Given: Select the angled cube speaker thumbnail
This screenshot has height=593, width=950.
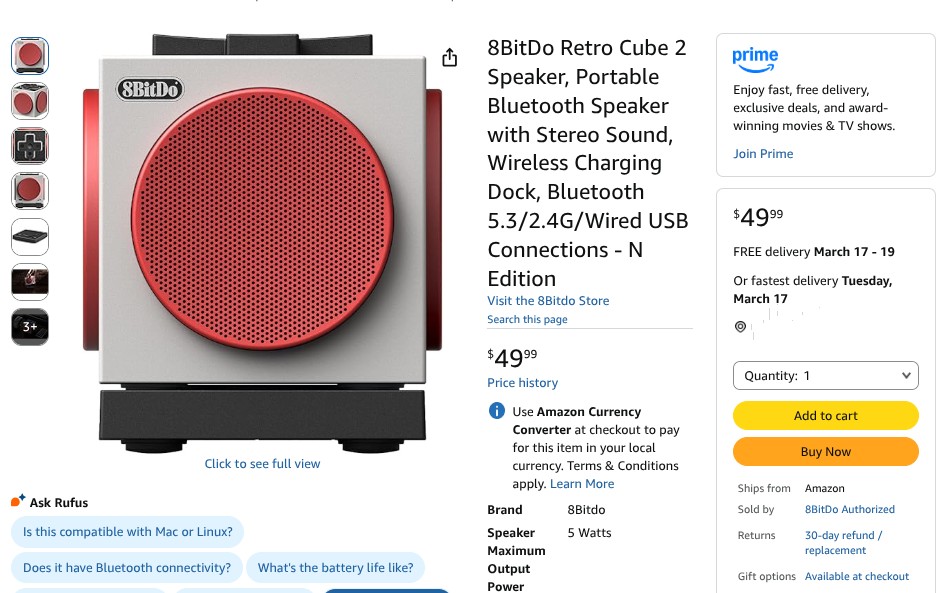Looking at the screenshot, I should pos(30,101).
